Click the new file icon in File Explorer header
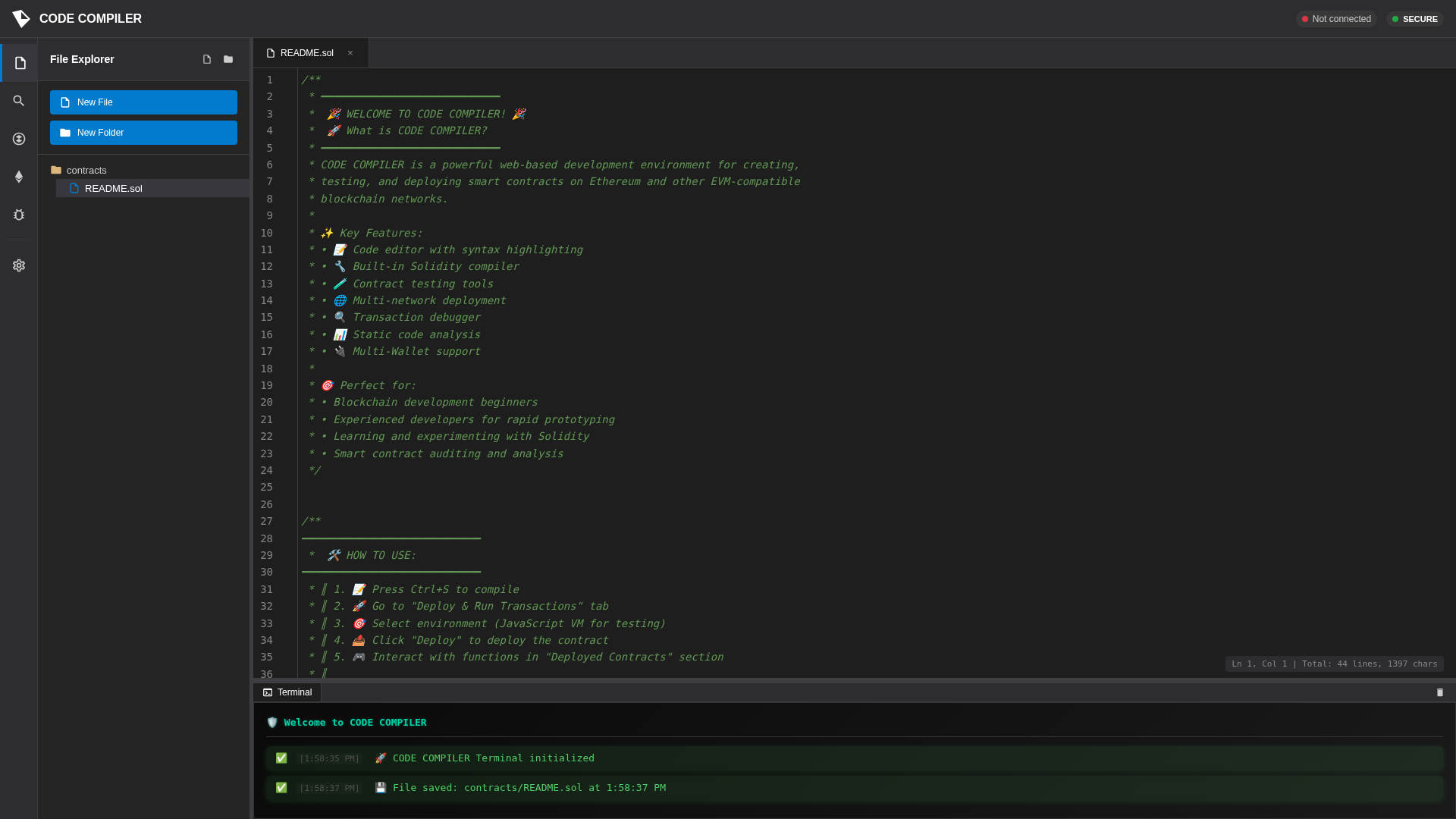 (x=207, y=59)
